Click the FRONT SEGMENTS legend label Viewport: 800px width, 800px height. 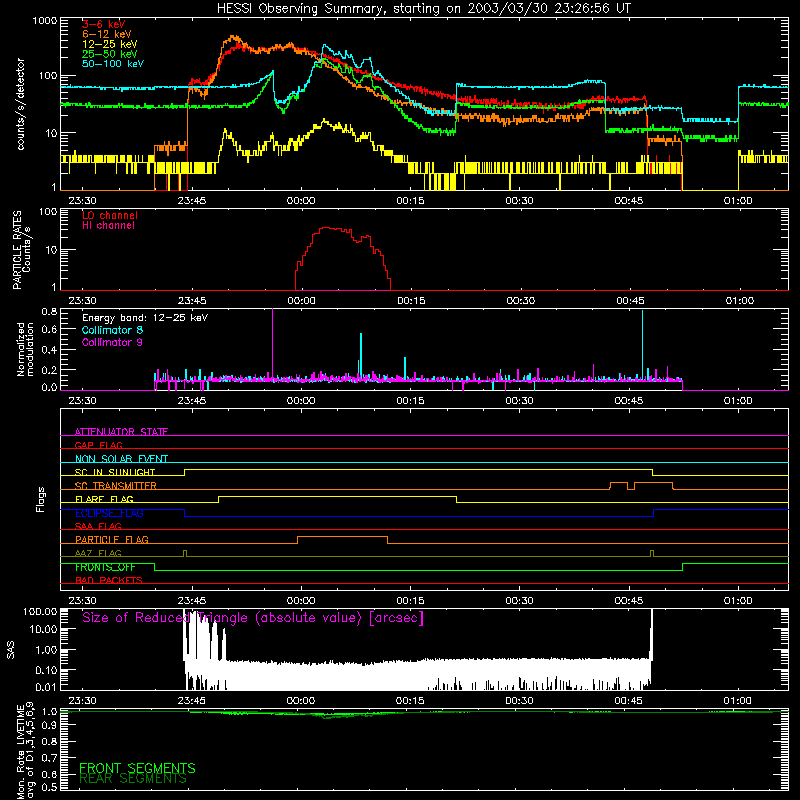[x=137, y=768]
